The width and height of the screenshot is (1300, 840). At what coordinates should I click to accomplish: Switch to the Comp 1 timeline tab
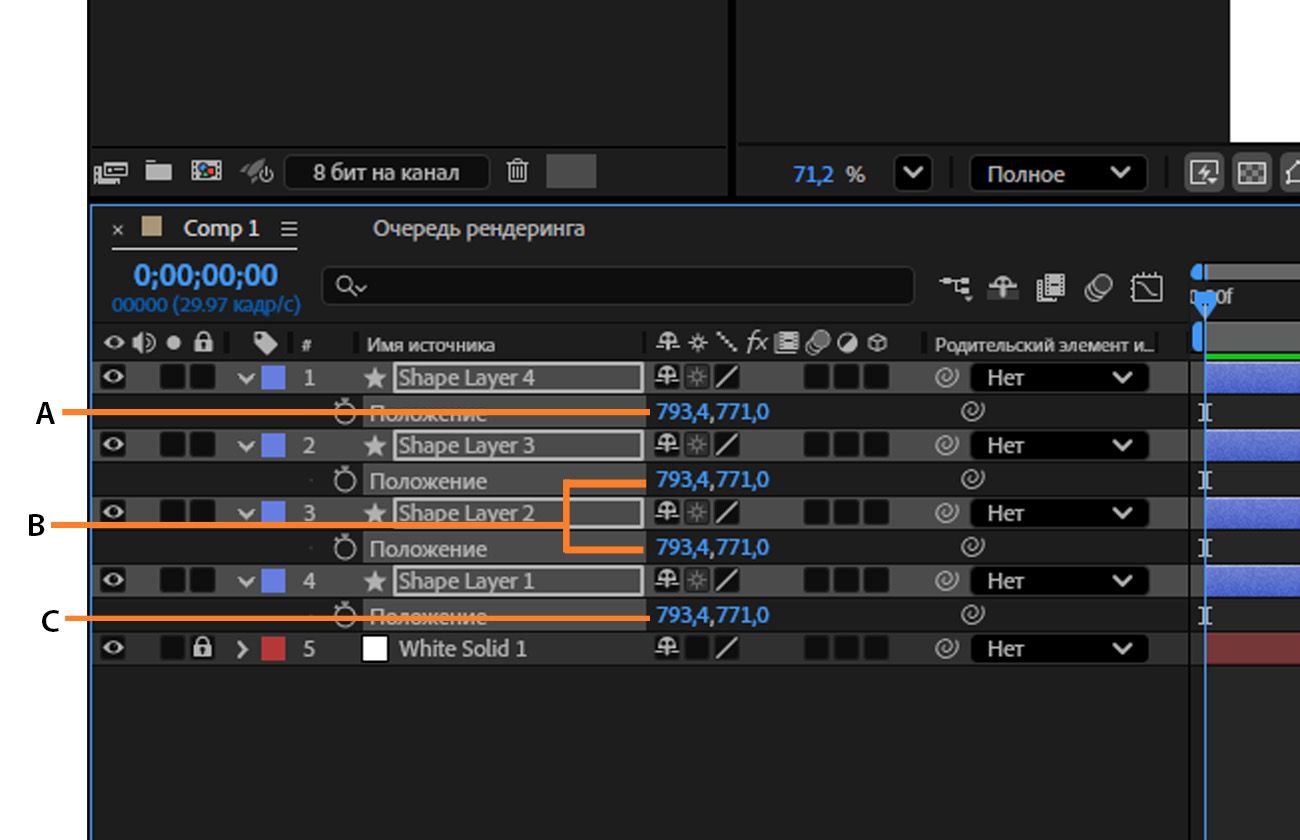[221, 229]
